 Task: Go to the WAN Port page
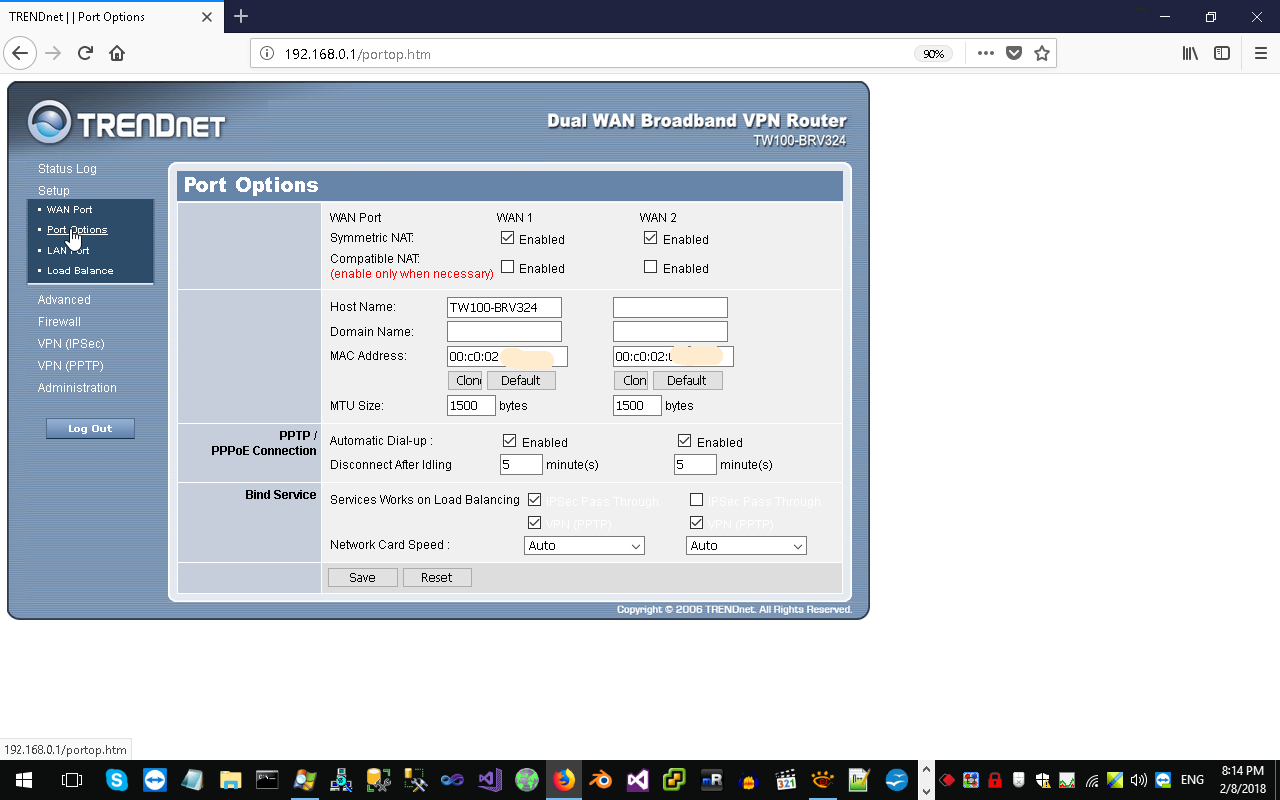70,210
